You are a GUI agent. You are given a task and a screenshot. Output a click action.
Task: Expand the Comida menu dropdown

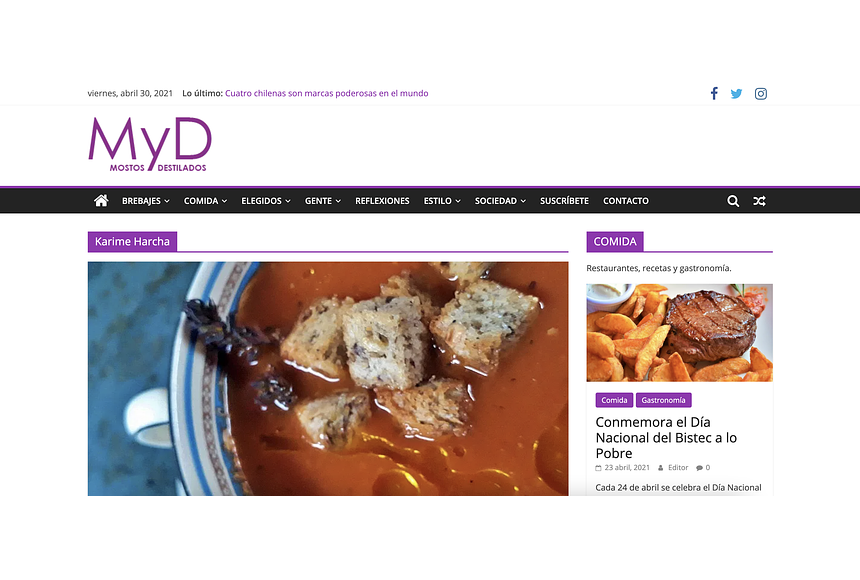tap(205, 201)
